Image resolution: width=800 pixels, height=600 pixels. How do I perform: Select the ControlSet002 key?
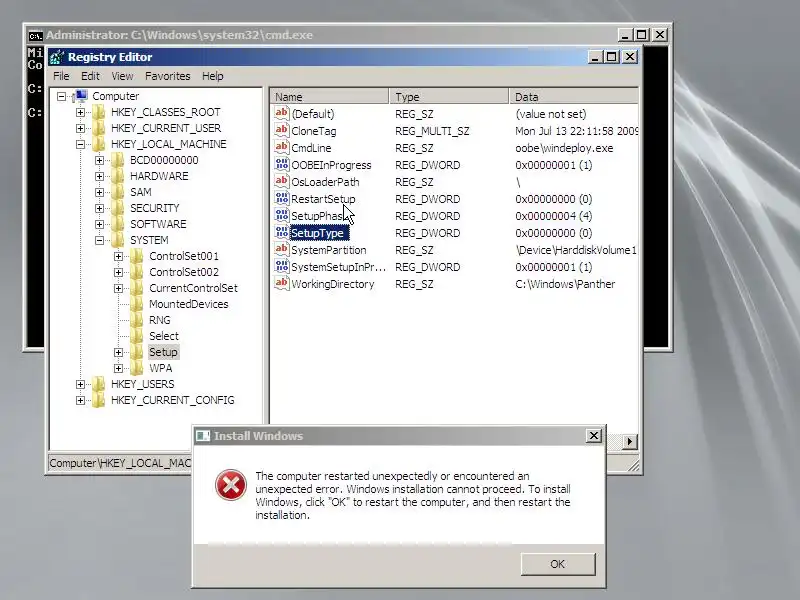184,272
